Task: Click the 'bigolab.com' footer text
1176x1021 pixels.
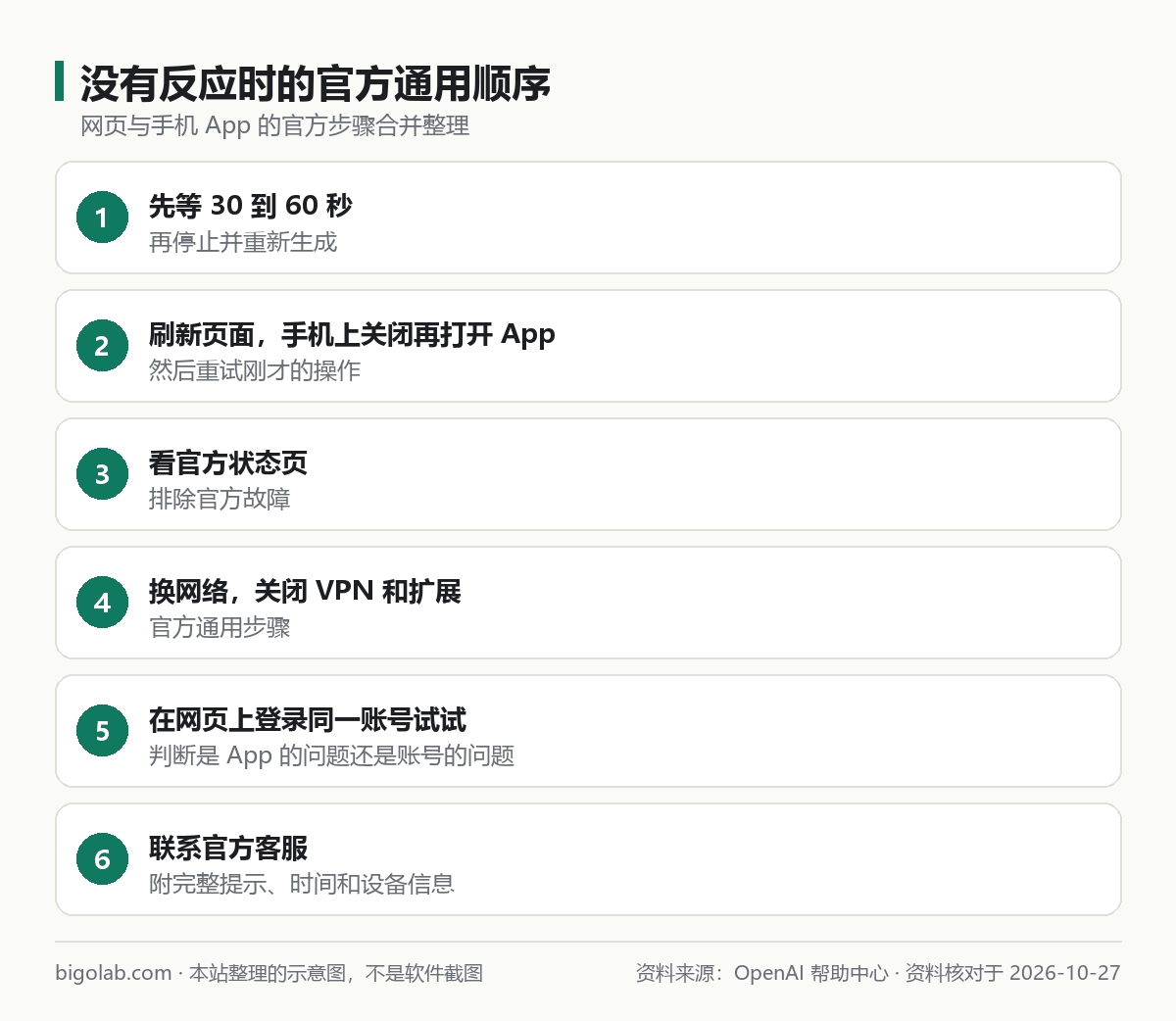Action: coord(114,973)
